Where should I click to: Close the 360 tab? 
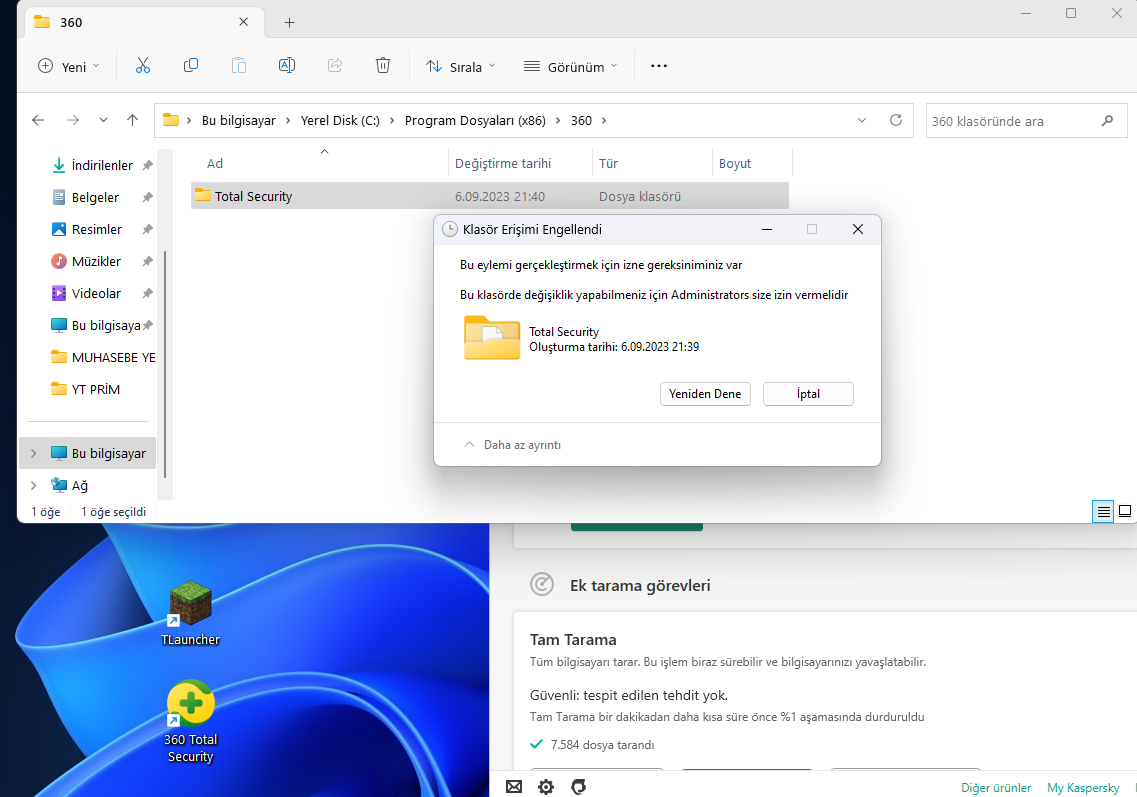pyautogui.click(x=244, y=22)
